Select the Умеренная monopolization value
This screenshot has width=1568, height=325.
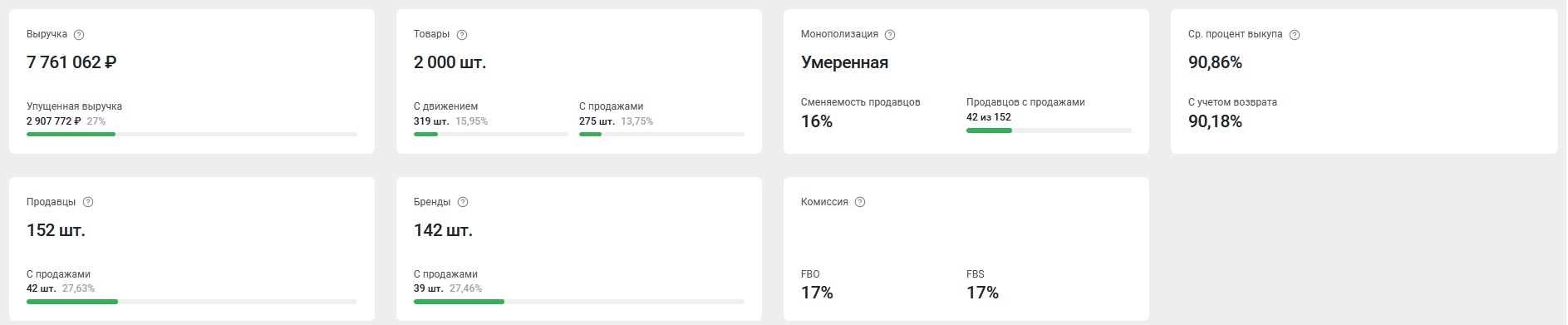tap(844, 62)
